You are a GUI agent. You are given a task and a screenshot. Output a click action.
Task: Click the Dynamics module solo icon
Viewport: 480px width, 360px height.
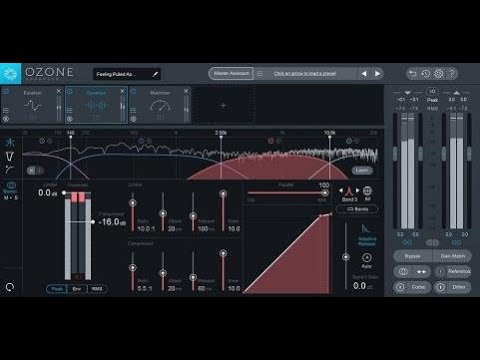pos(69,119)
